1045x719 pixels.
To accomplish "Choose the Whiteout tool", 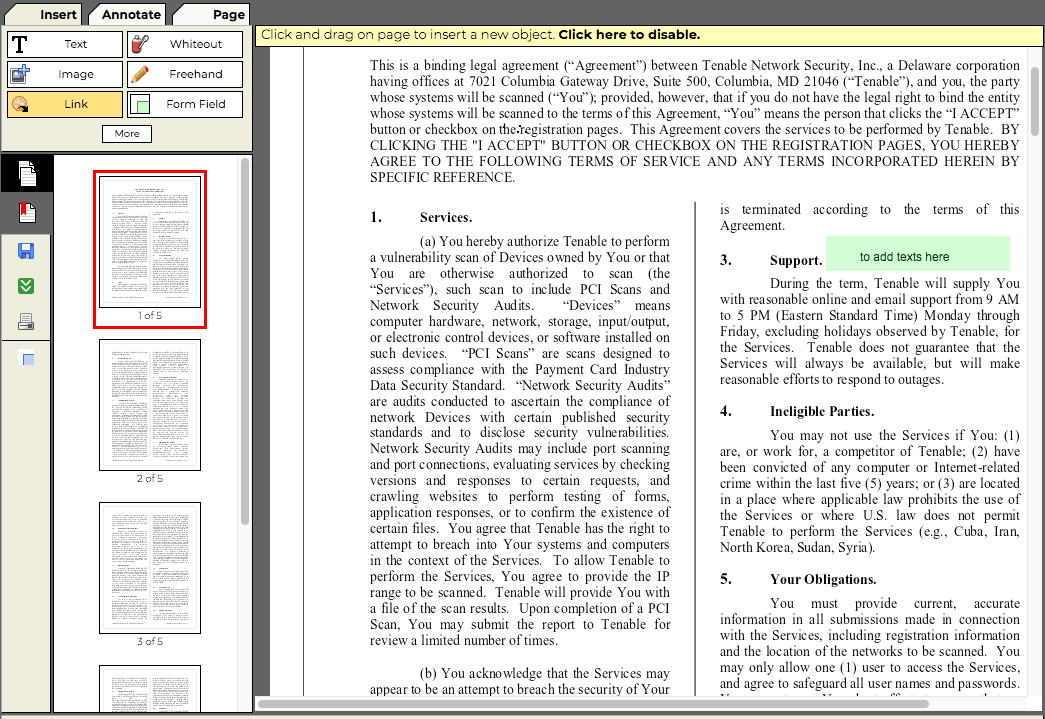I will (x=185, y=44).
